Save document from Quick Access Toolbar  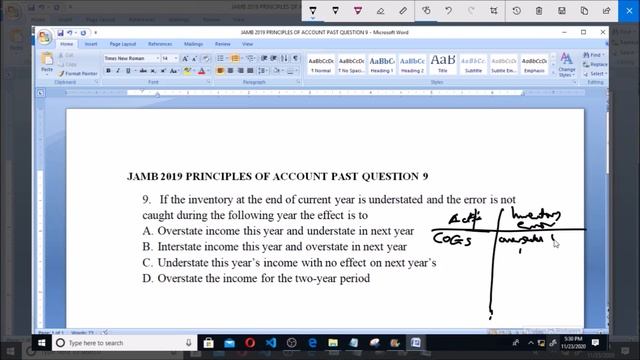60,33
